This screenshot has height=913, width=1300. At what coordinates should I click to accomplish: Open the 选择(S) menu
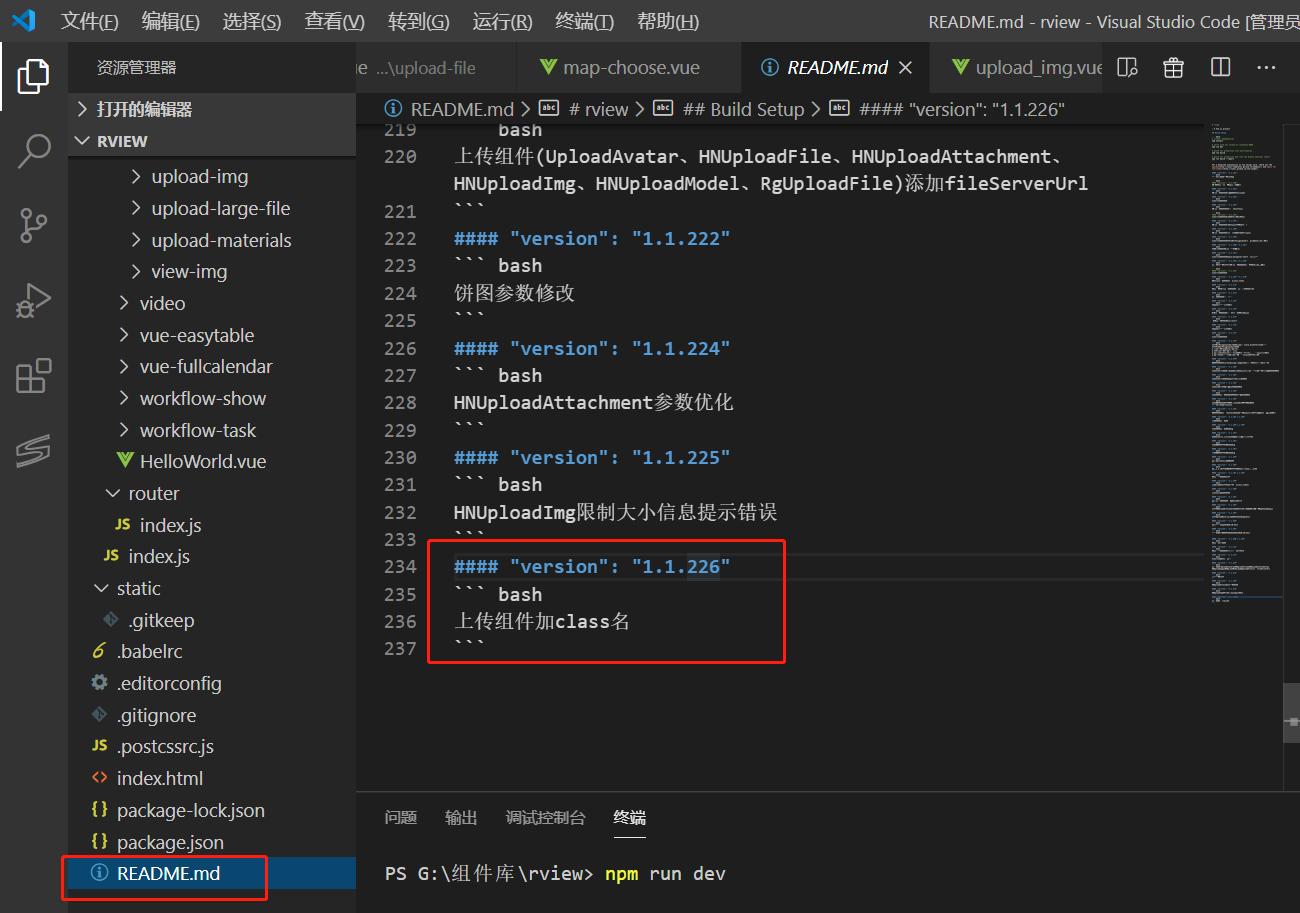point(252,21)
